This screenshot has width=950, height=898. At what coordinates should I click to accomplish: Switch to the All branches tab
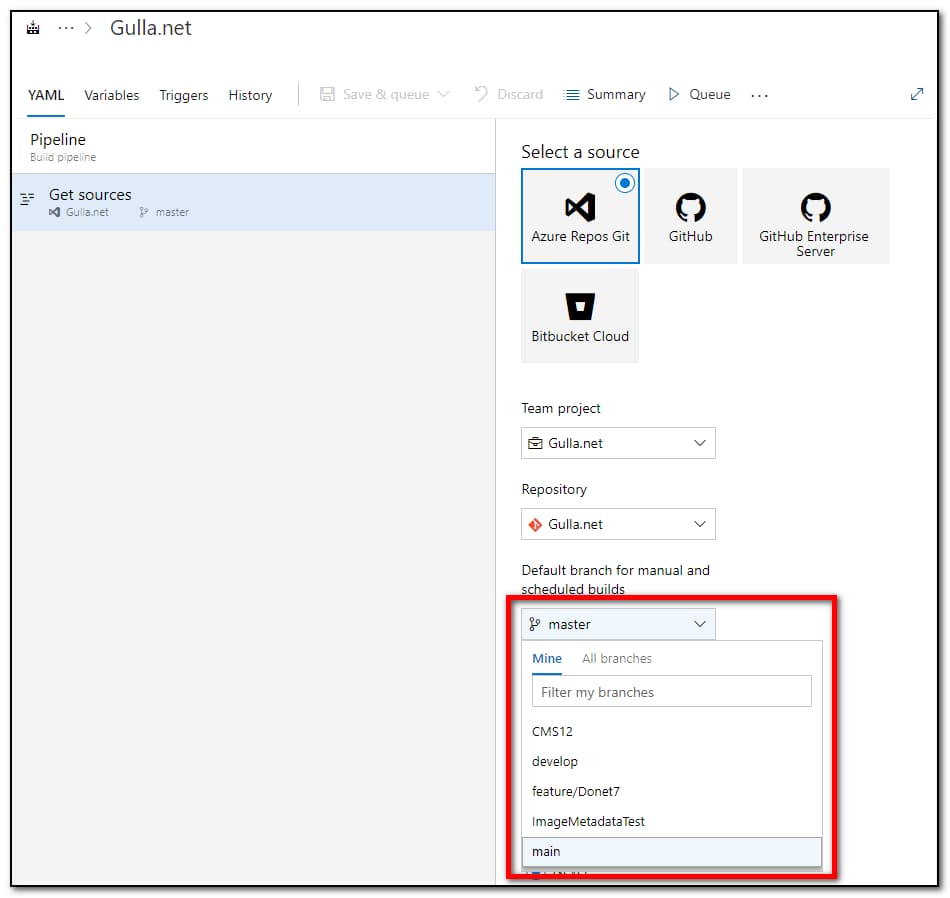tap(616, 658)
